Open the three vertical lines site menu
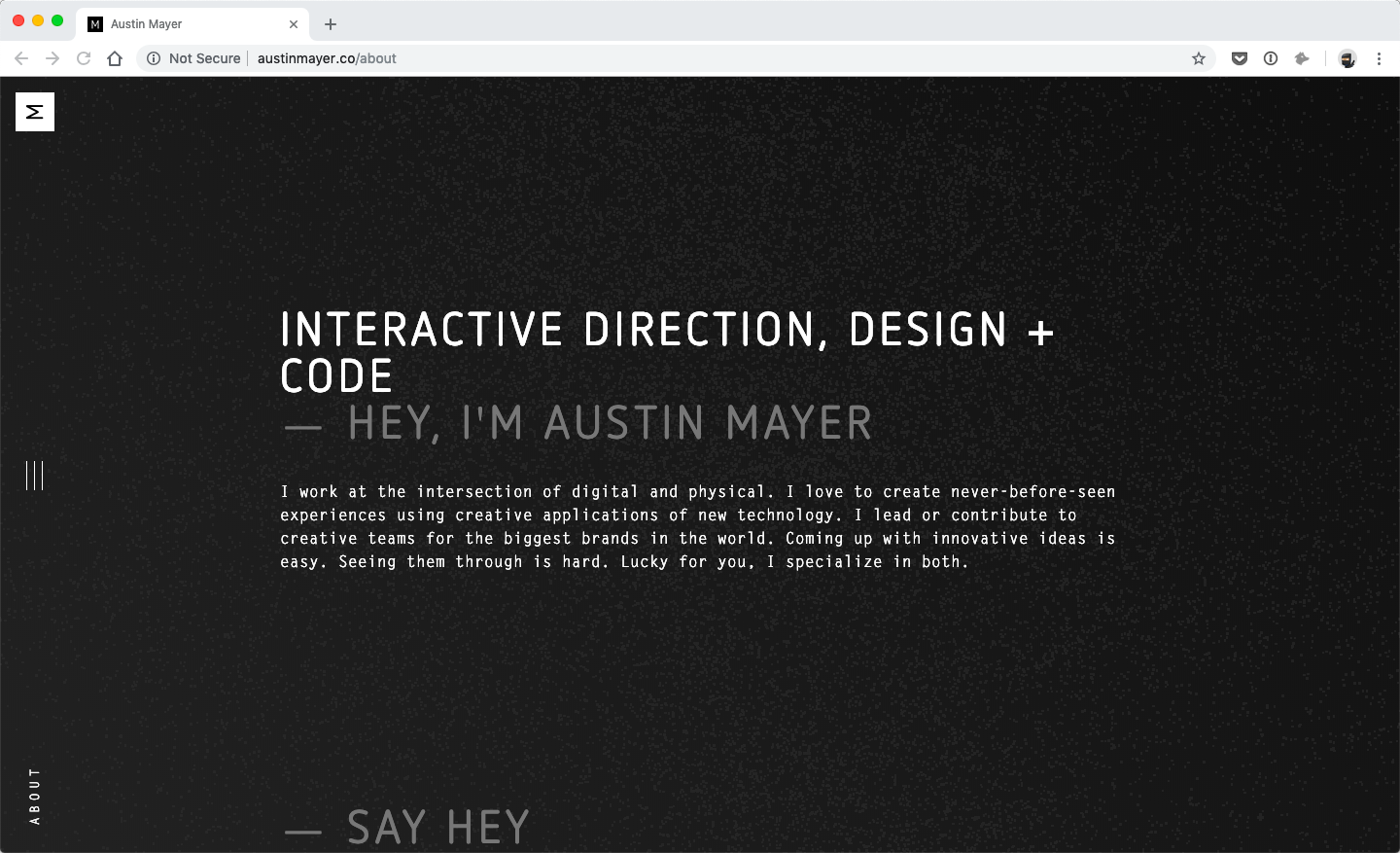Viewport: 1400px width, 853px height. coord(35,476)
